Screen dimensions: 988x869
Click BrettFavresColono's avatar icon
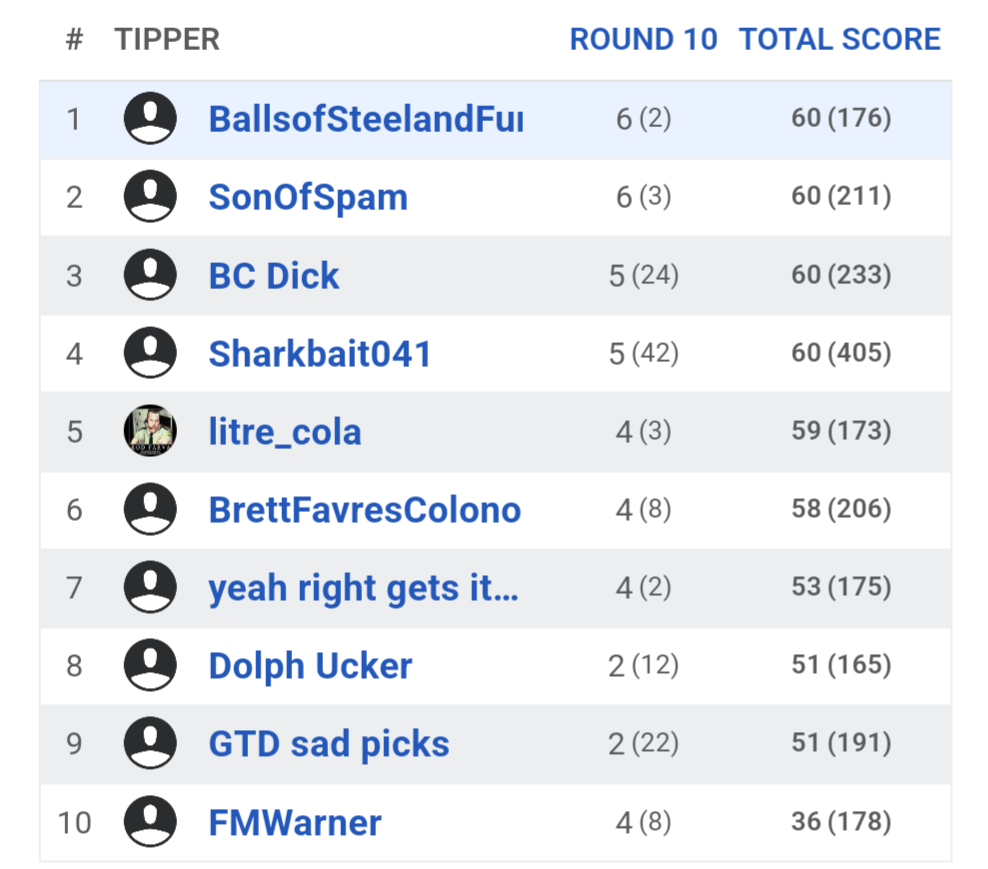pyautogui.click(x=150, y=509)
